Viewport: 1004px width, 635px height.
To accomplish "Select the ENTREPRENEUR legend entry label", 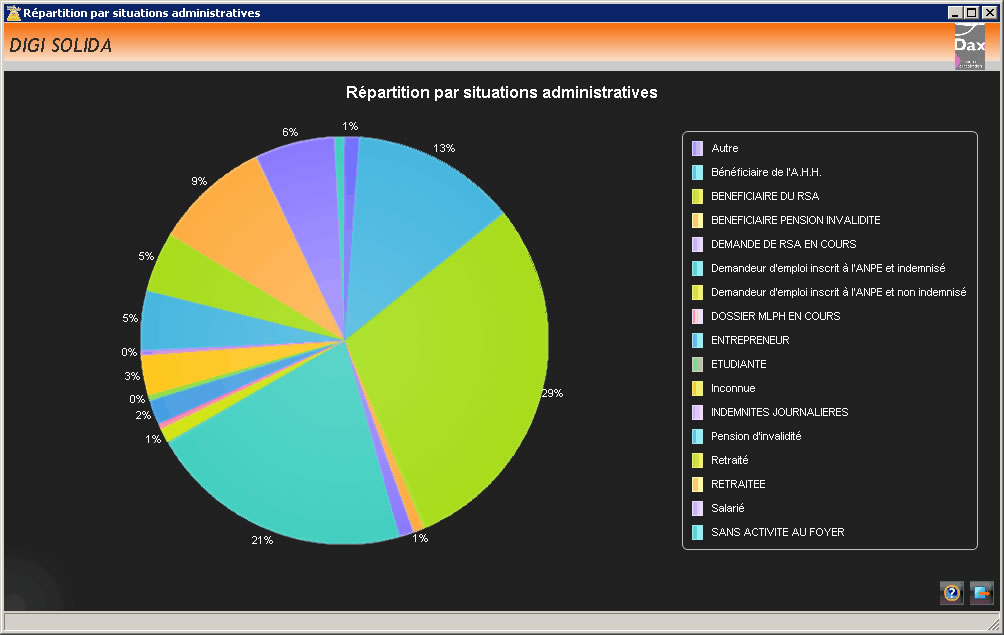I will pos(750,340).
